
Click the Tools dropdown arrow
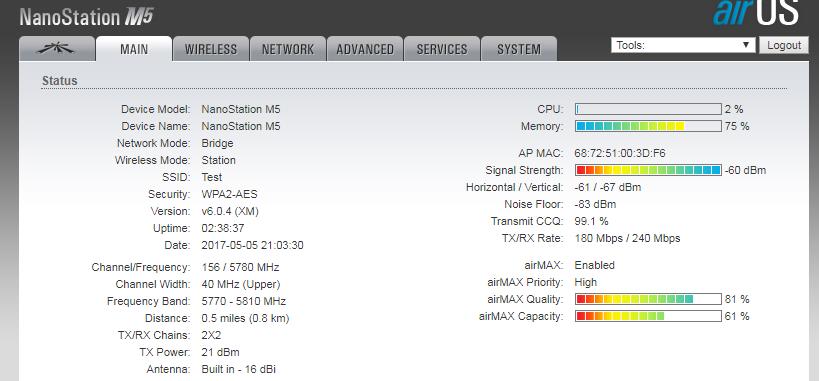click(x=746, y=45)
